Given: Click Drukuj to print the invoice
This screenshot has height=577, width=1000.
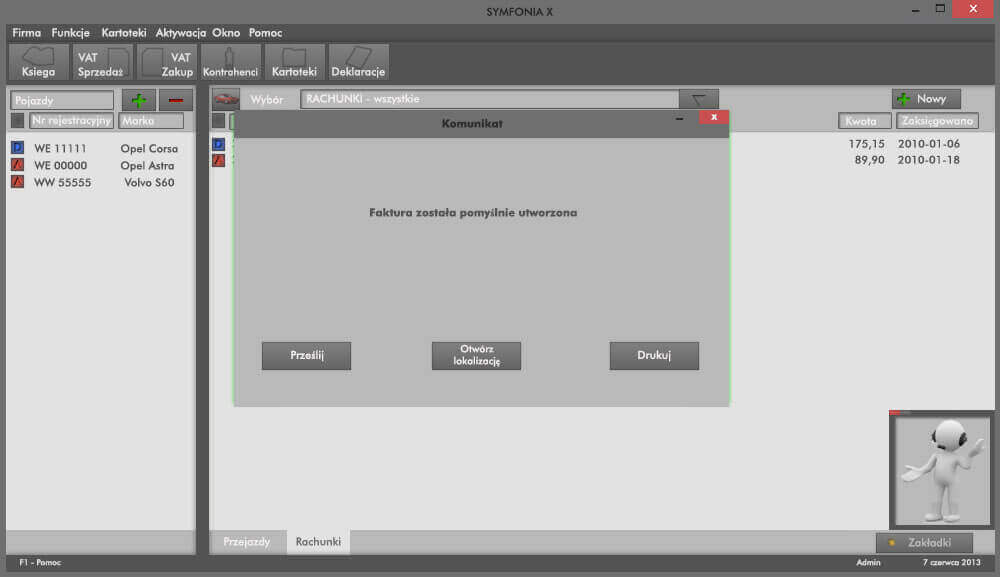Looking at the screenshot, I should [x=654, y=356].
